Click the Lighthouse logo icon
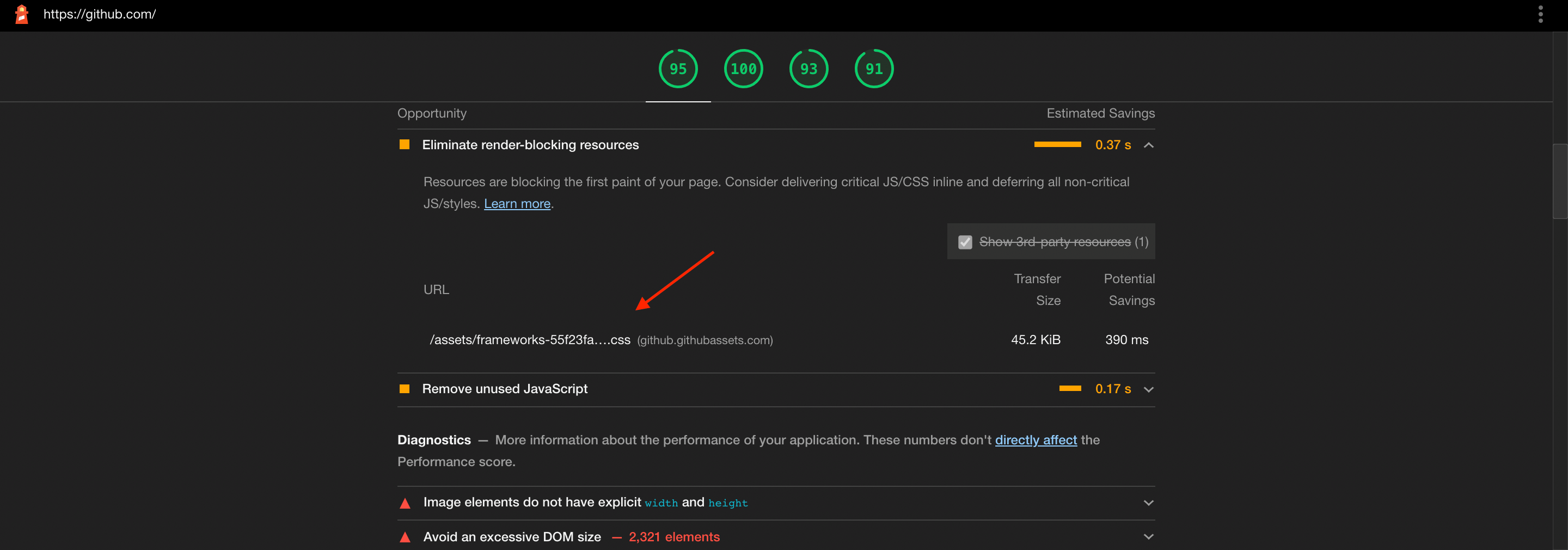 click(x=22, y=14)
